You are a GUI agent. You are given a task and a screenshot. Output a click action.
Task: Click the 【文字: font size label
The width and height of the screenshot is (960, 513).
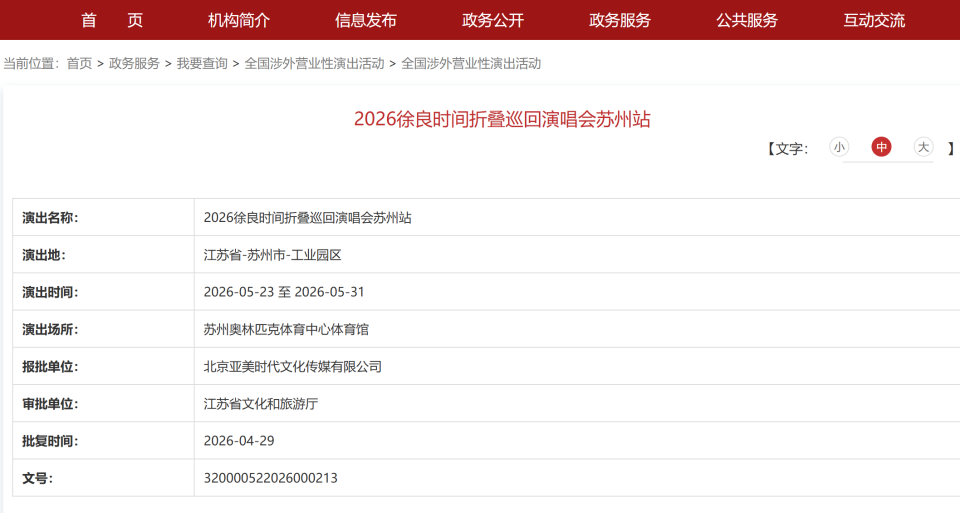789,149
